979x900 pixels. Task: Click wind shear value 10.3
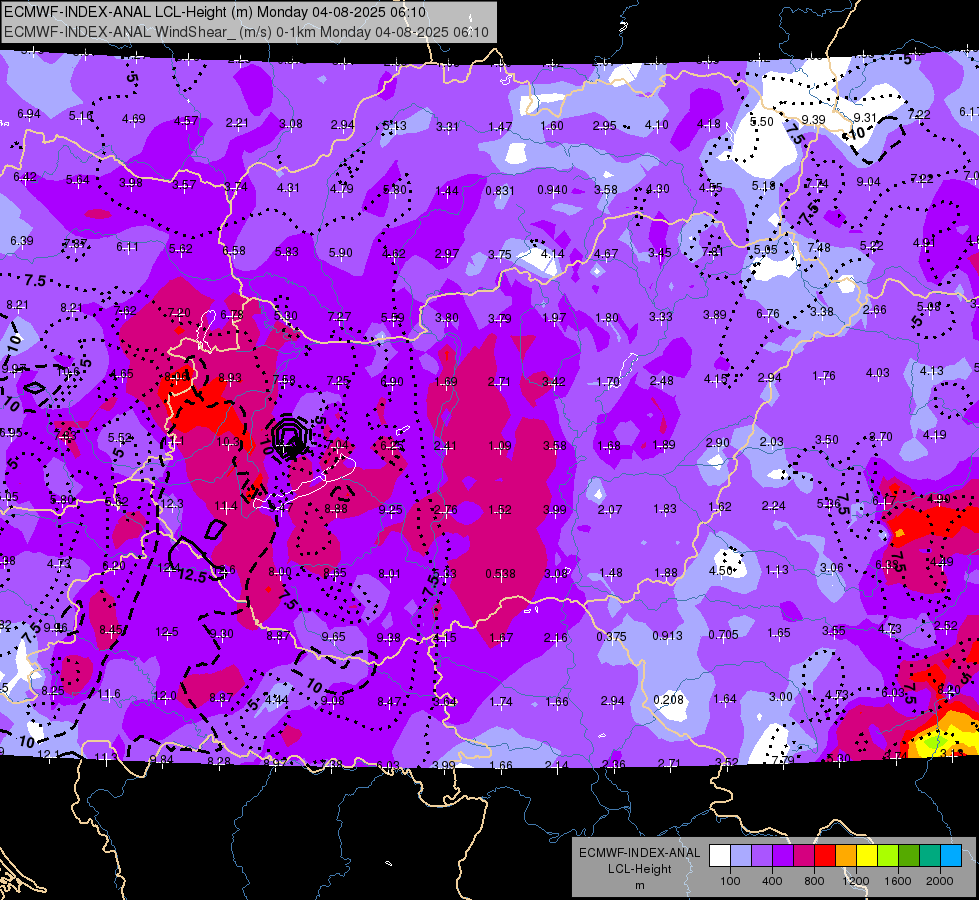click(x=228, y=442)
